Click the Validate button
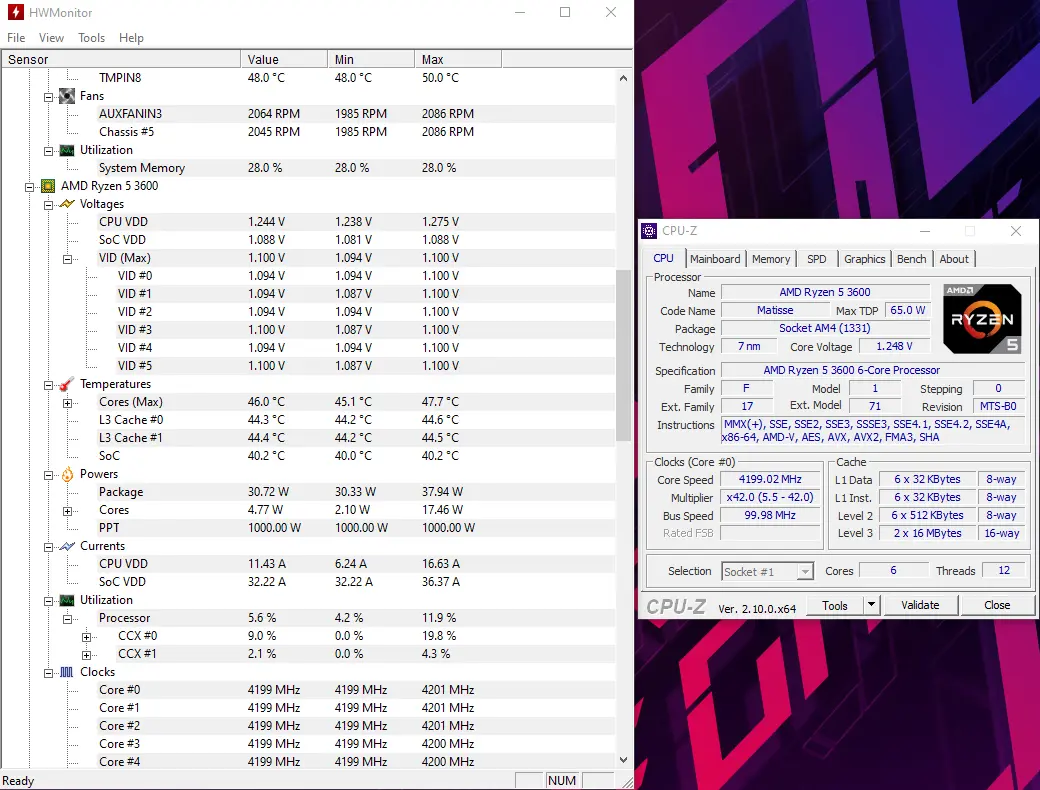This screenshot has height=790, width=1040. pos(920,605)
